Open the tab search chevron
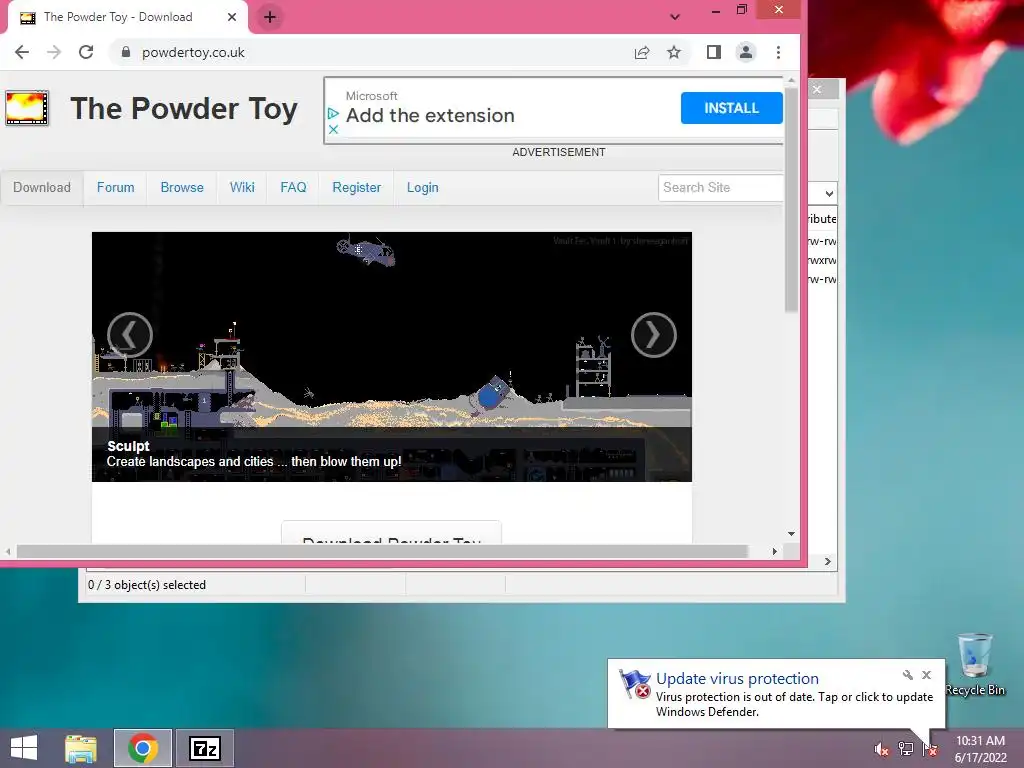Viewport: 1024px width, 768px height. pyautogui.click(x=675, y=17)
